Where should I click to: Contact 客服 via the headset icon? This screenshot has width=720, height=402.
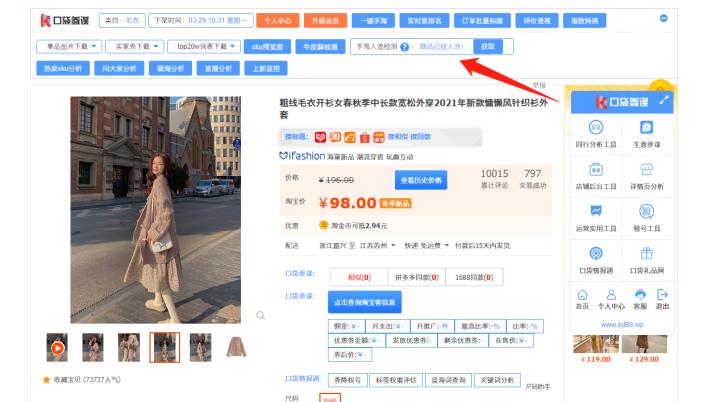pos(640,294)
